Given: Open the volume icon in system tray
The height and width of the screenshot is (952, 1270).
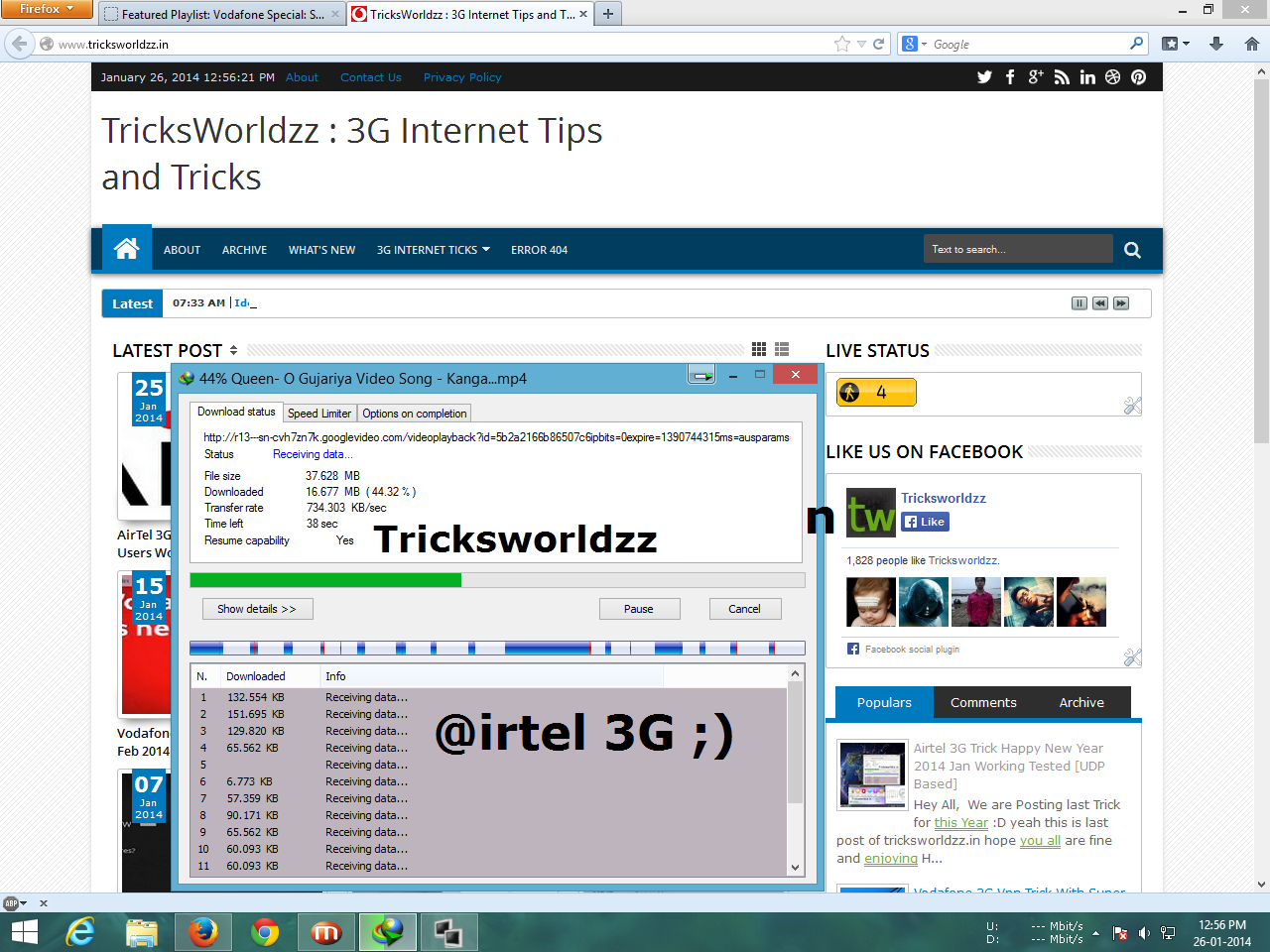Looking at the screenshot, I should tap(1144, 933).
